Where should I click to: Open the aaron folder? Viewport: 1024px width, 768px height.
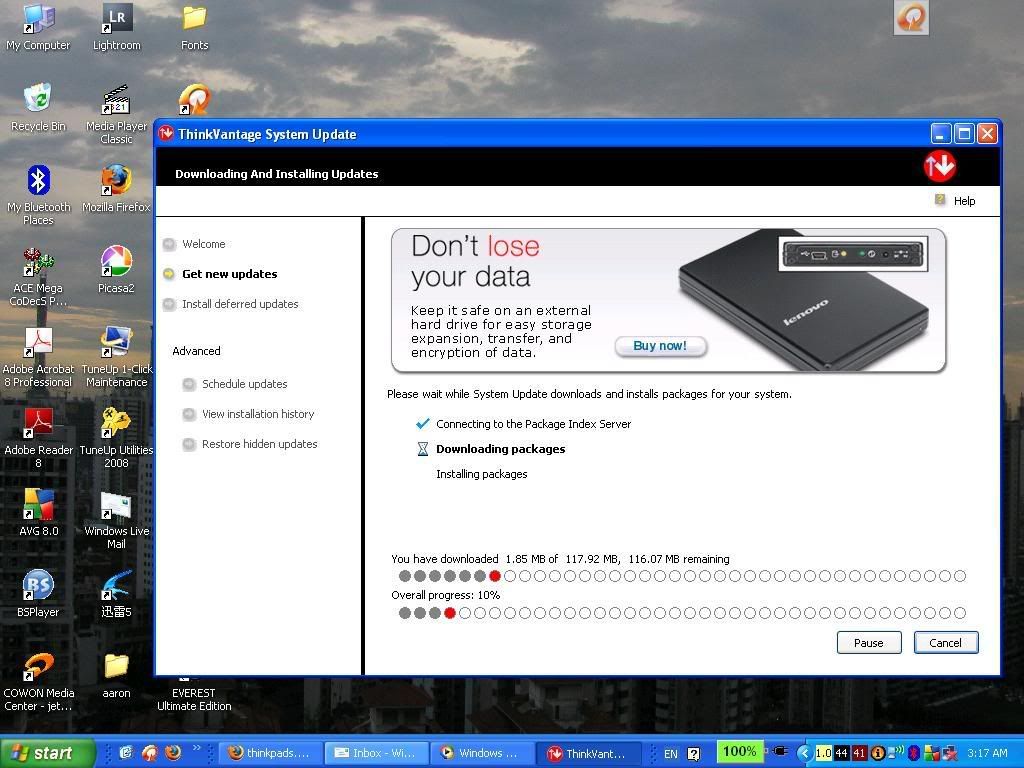(x=116, y=675)
